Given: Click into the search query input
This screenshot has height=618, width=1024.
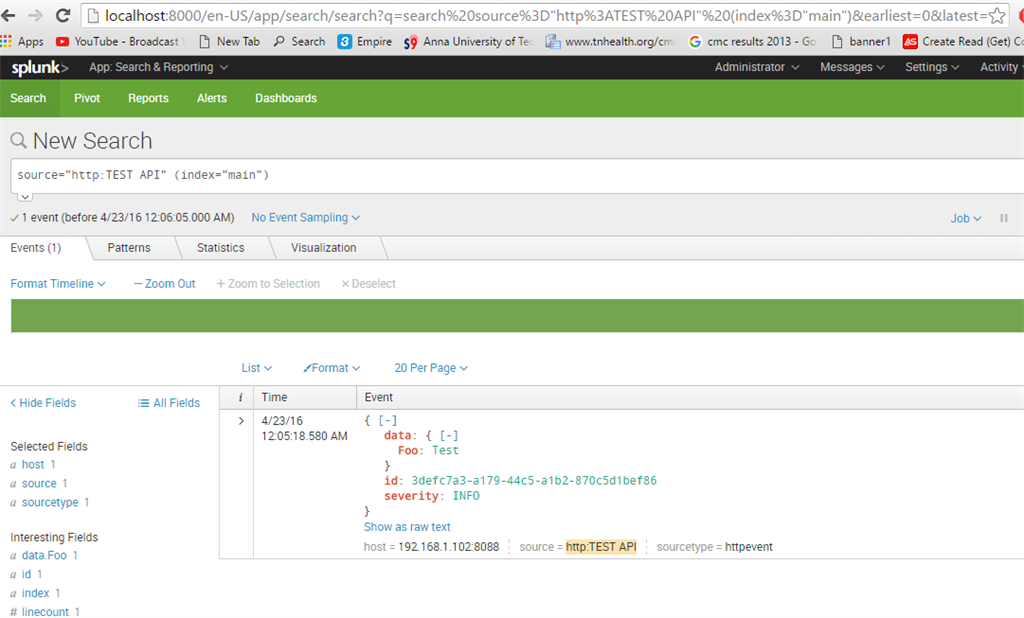Looking at the screenshot, I should coord(517,175).
